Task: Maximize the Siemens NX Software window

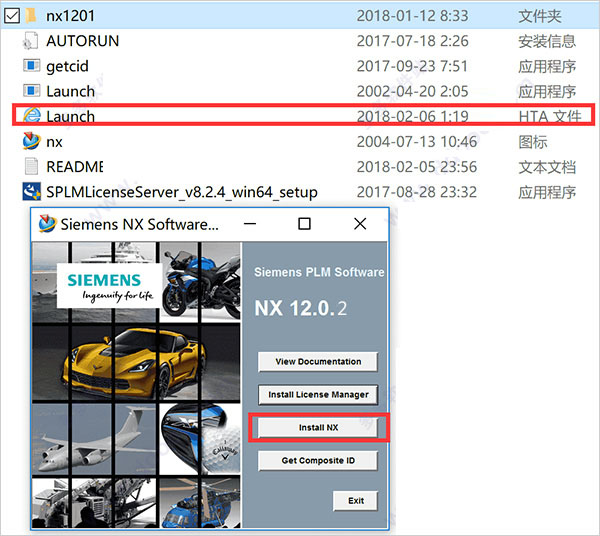Action: coord(305,224)
